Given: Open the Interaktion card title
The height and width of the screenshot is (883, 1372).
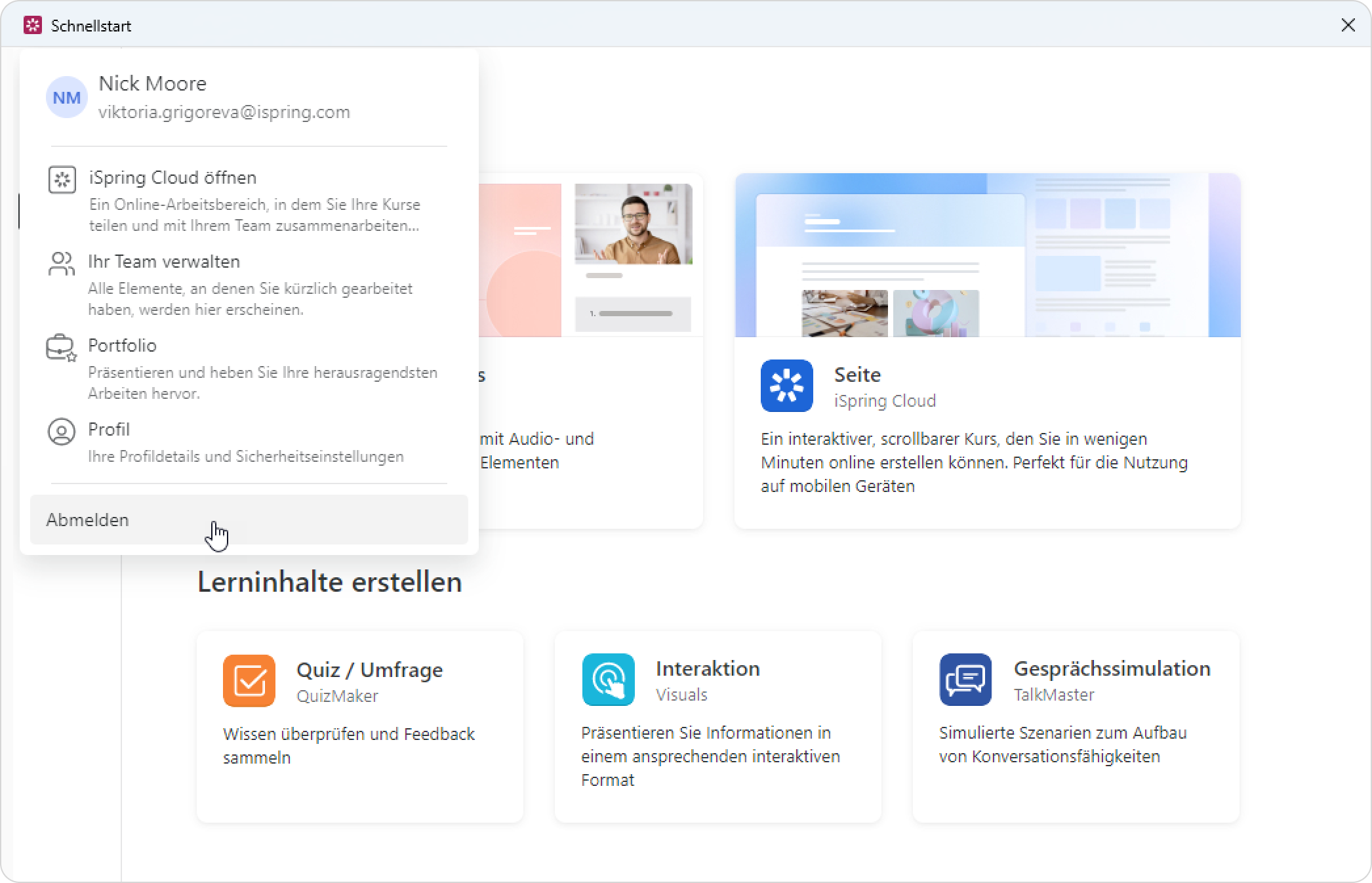Looking at the screenshot, I should pos(708,668).
